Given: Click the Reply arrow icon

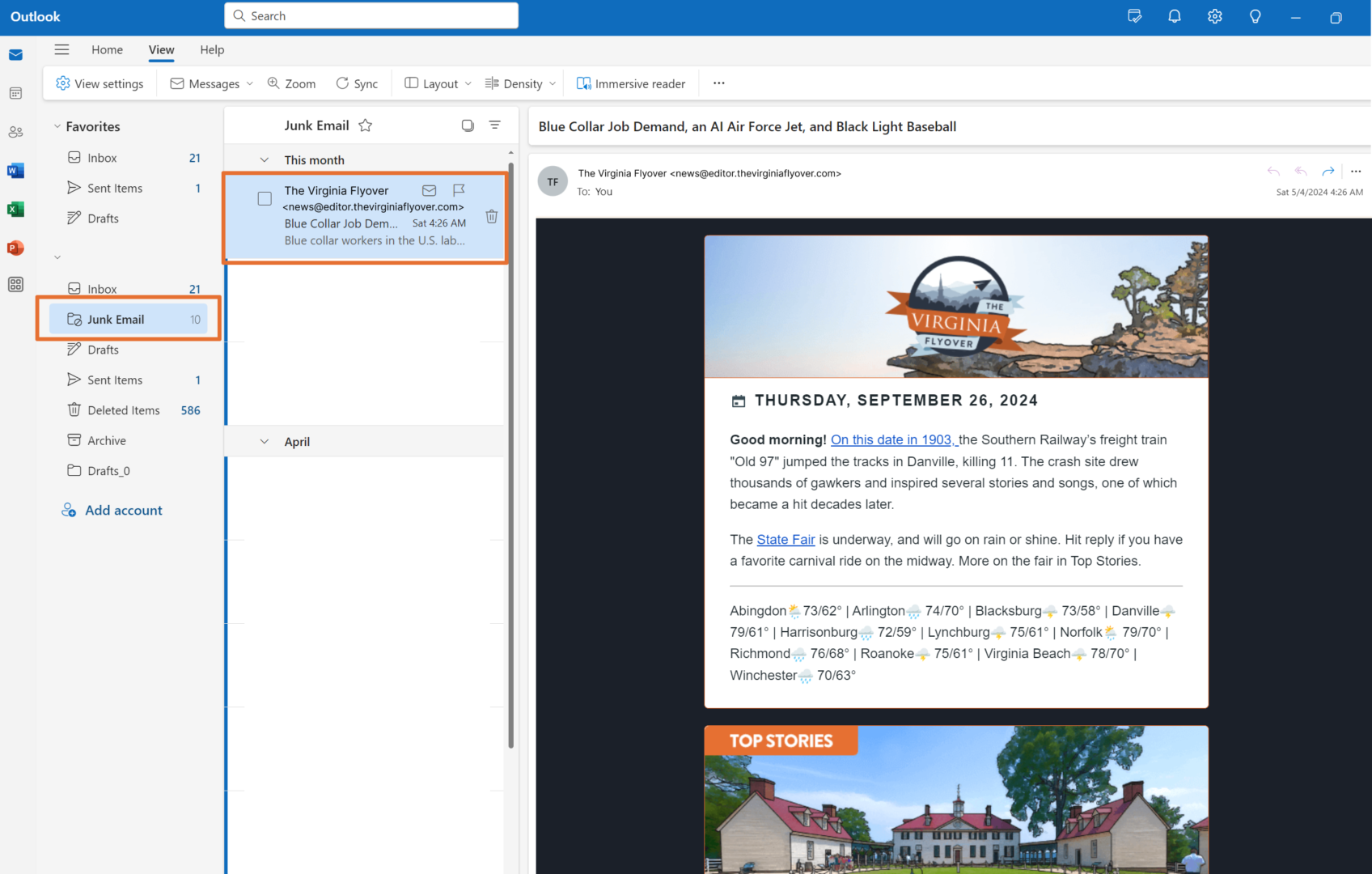Looking at the screenshot, I should point(1273,172).
